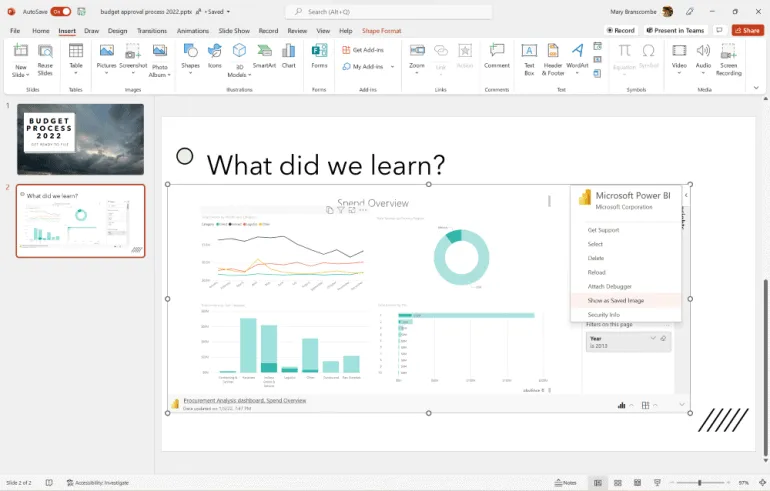Switch to Slide Sorter view
Viewport: 770px width, 491px height.
pos(618,483)
